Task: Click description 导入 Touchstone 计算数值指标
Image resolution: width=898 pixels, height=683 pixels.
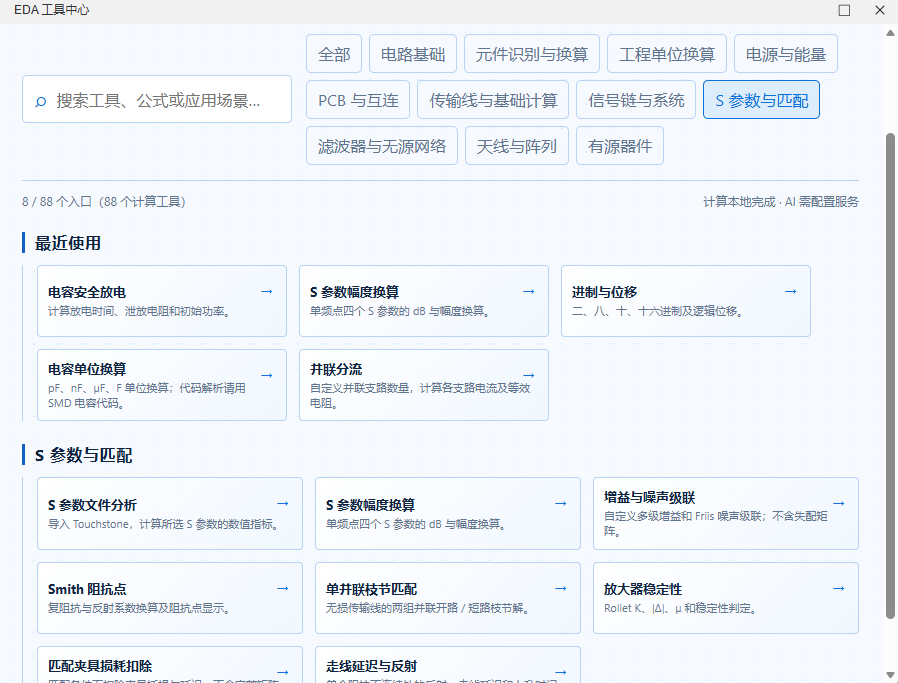Action: 164,524
